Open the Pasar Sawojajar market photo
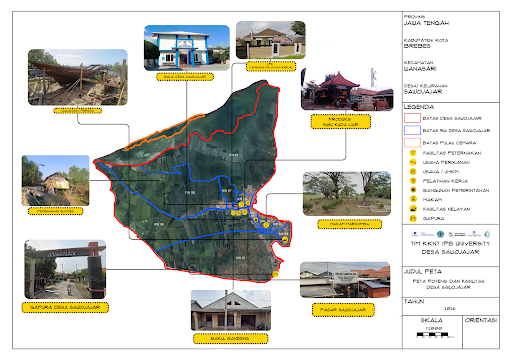This screenshot has width=512, height=360. 345,280
